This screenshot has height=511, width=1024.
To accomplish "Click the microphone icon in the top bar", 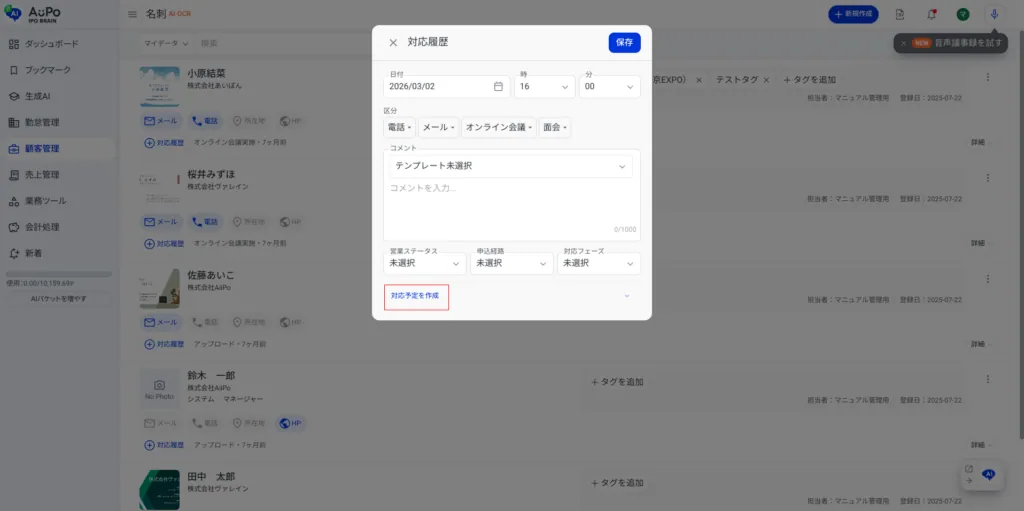I will coord(994,14).
